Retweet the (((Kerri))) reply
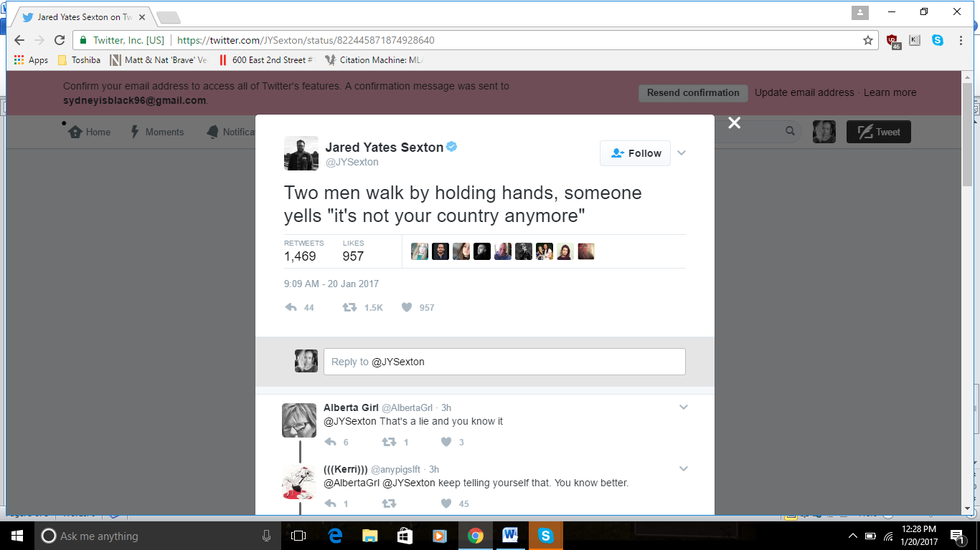This screenshot has height=550, width=980. tap(389, 503)
